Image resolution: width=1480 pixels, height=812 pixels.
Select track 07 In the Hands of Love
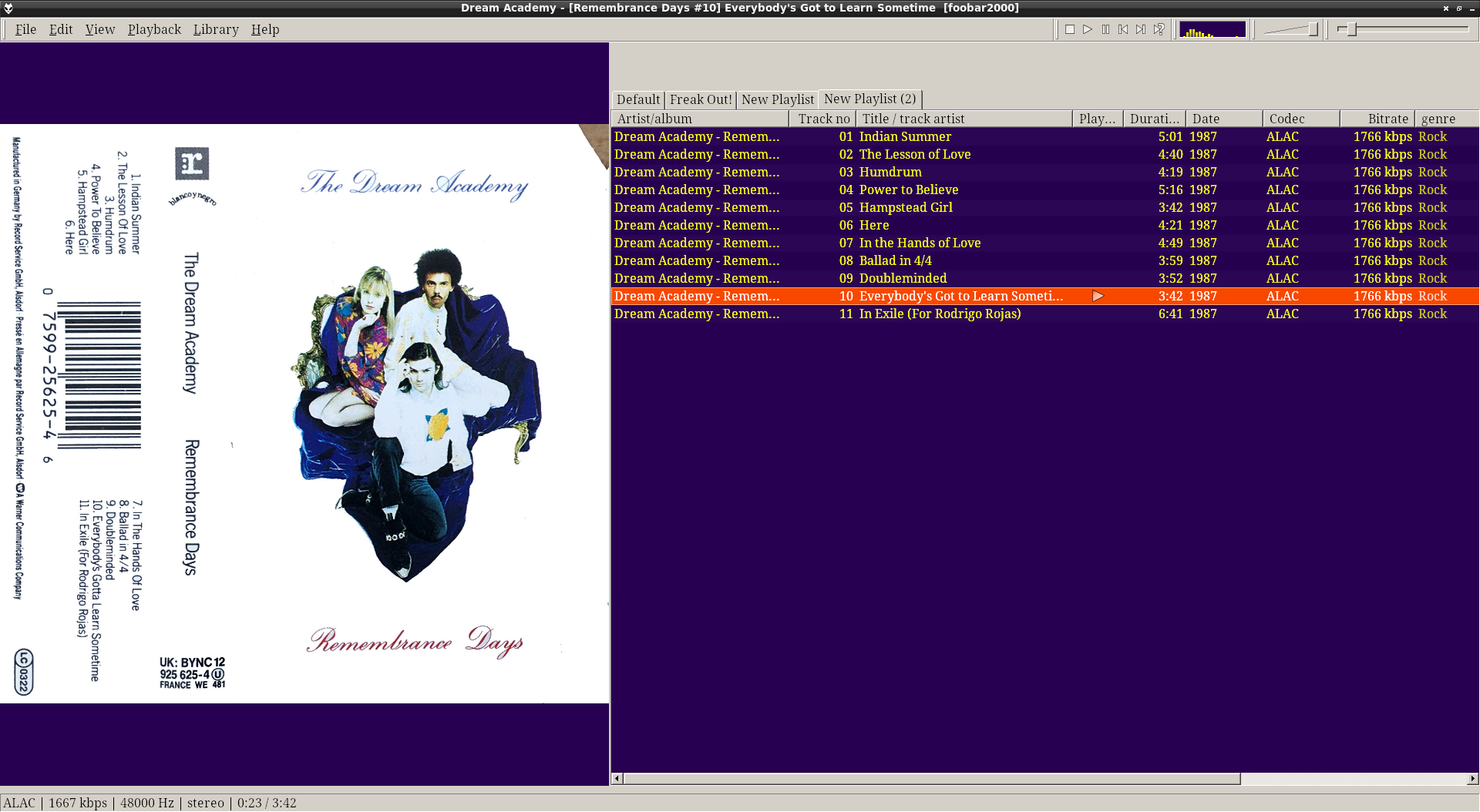tap(1045, 243)
